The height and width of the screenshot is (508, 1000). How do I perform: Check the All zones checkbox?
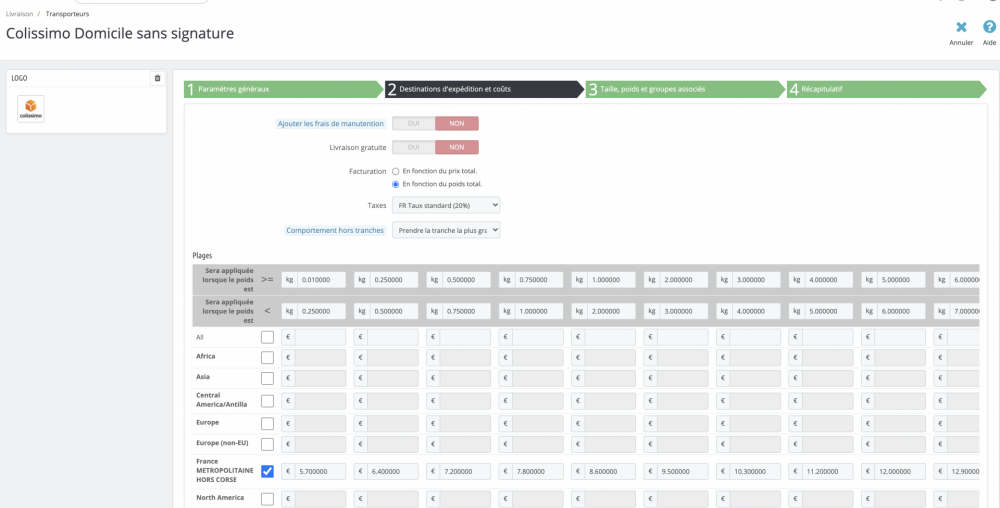(x=267, y=337)
